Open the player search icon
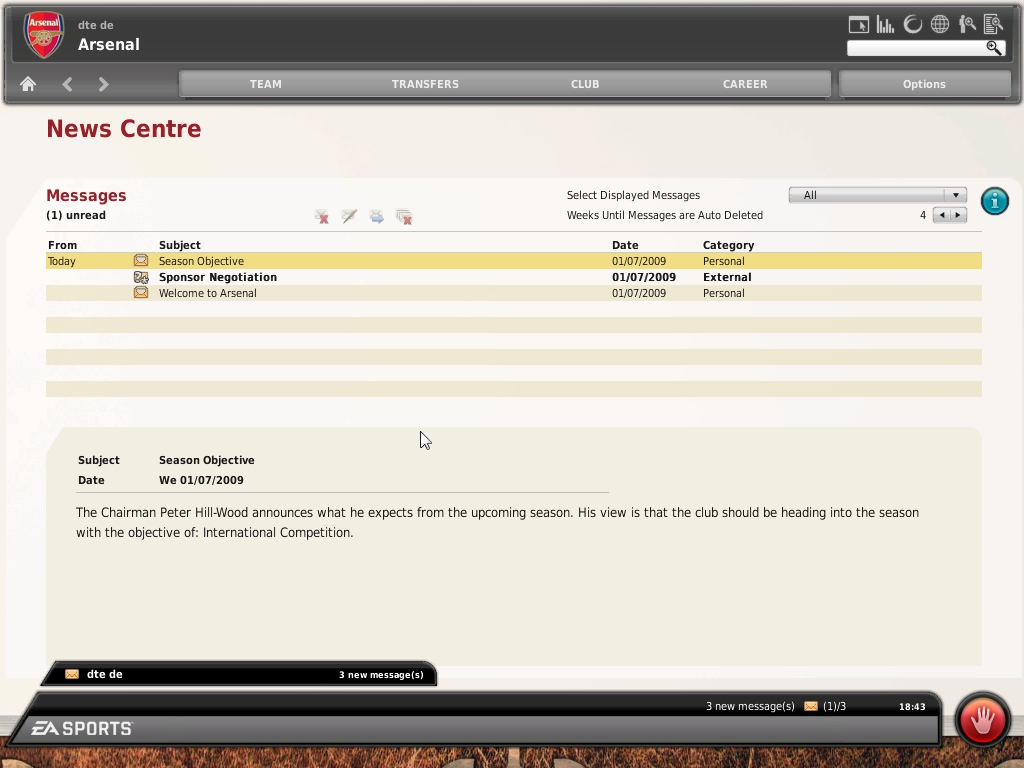The image size is (1024, 768). point(967,25)
